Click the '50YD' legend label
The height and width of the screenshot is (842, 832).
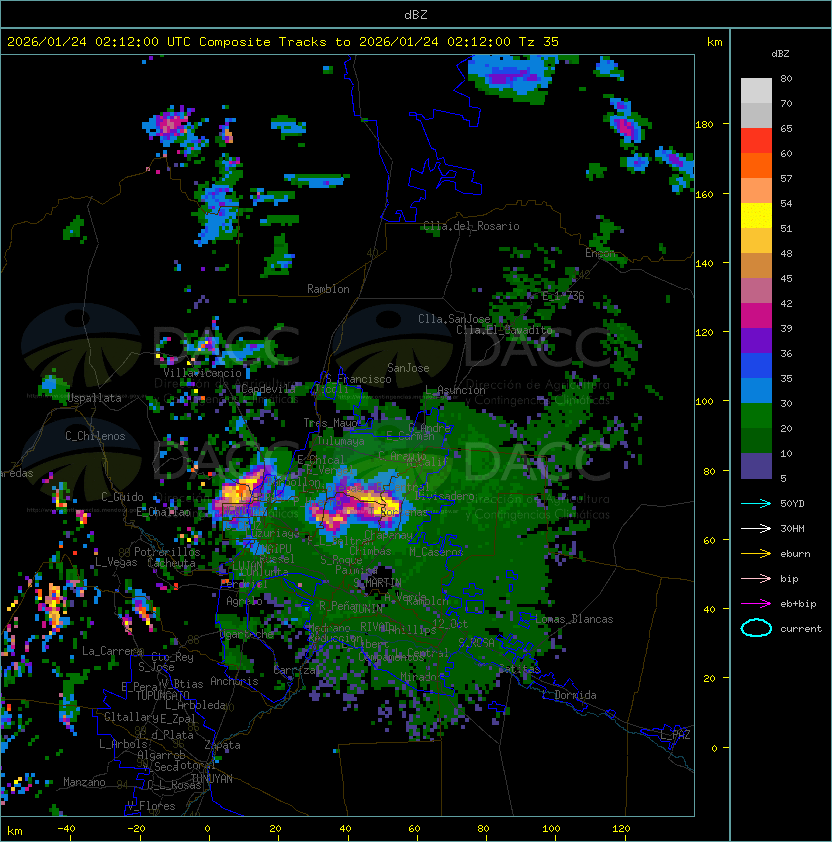tap(792, 504)
